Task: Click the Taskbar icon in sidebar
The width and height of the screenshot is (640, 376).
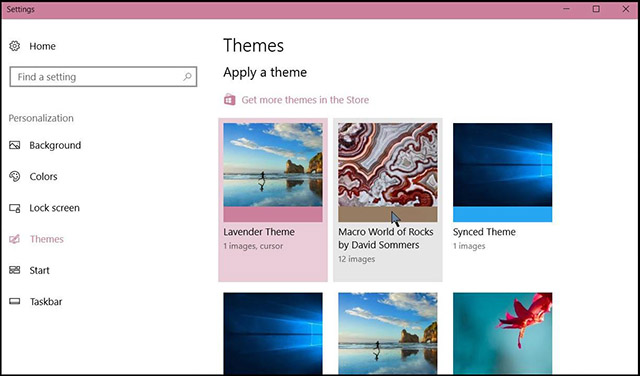Action: click(x=15, y=301)
